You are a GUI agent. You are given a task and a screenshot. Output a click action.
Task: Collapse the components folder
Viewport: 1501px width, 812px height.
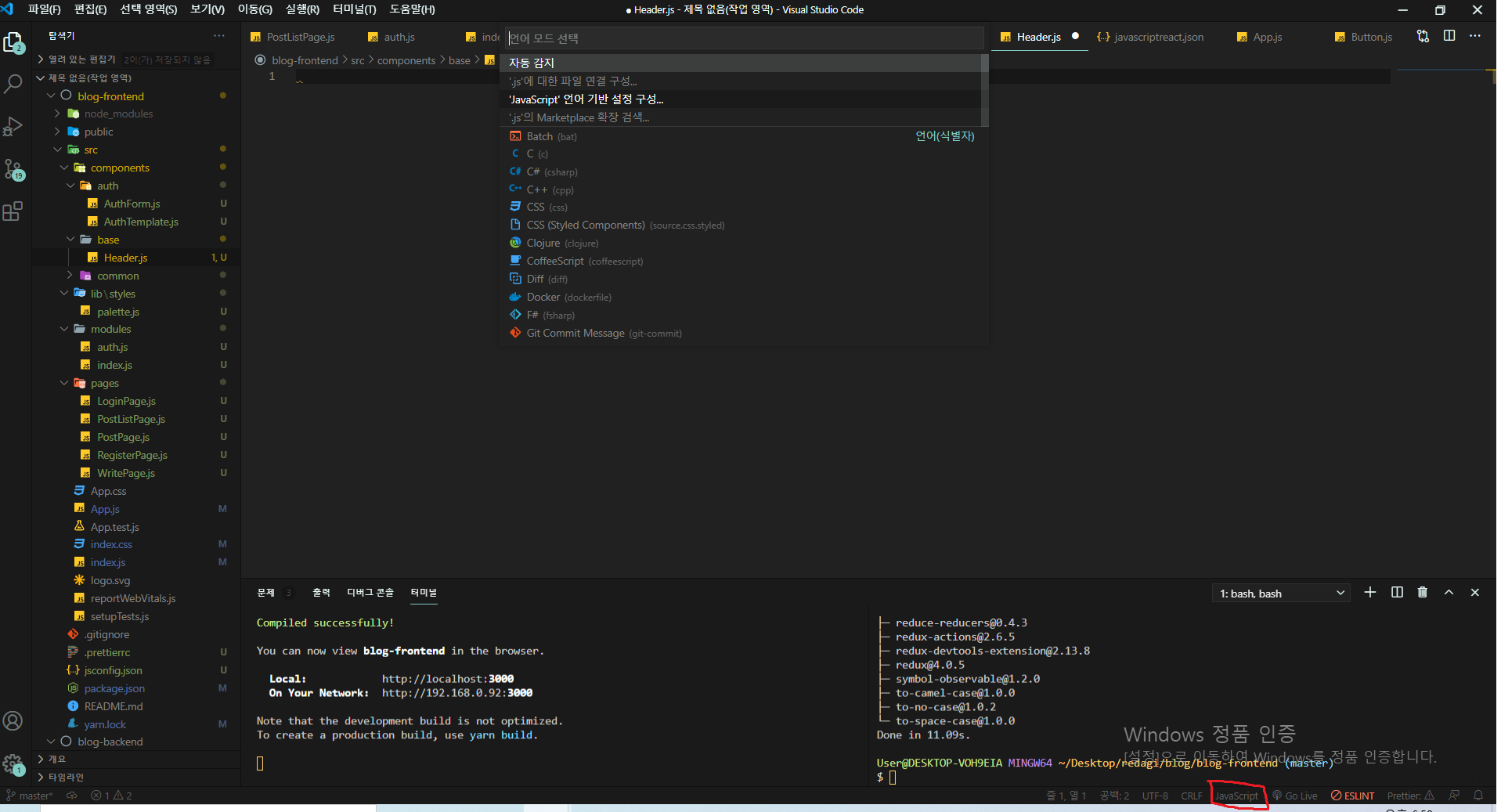[64, 168]
